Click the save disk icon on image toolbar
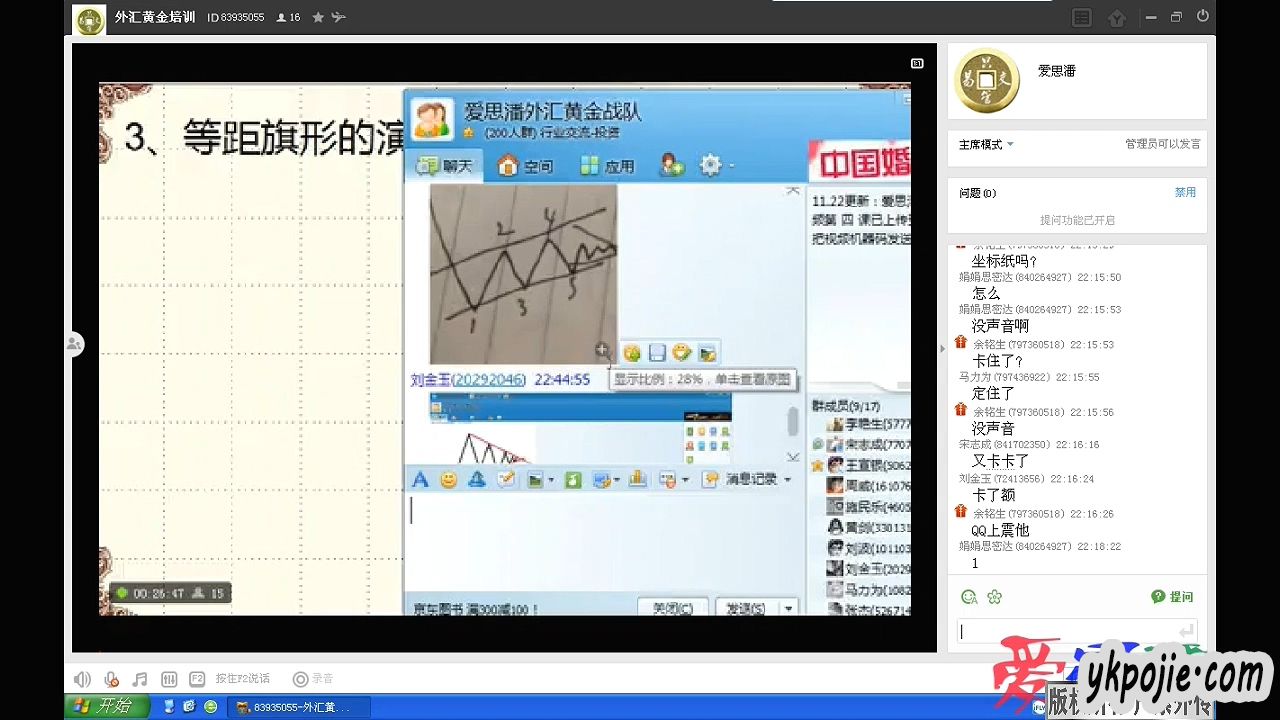 pyautogui.click(x=657, y=352)
